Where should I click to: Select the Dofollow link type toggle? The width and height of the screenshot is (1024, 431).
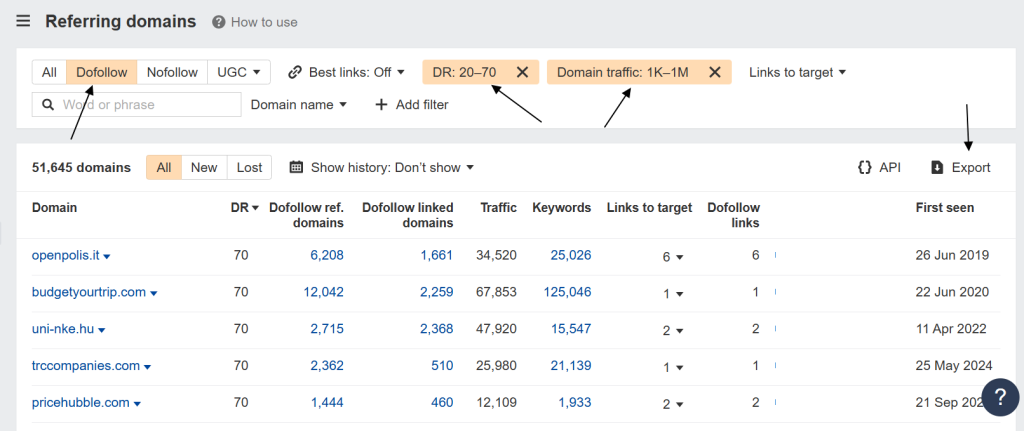(x=102, y=72)
